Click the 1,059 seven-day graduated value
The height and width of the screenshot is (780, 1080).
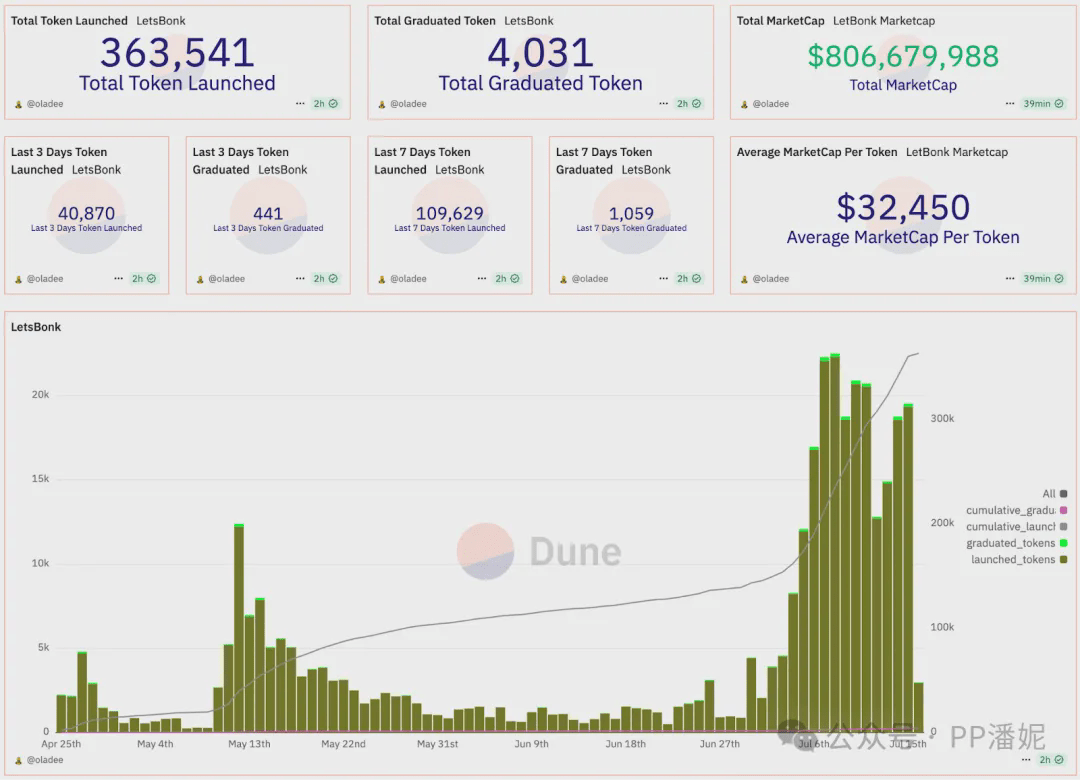tap(631, 213)
